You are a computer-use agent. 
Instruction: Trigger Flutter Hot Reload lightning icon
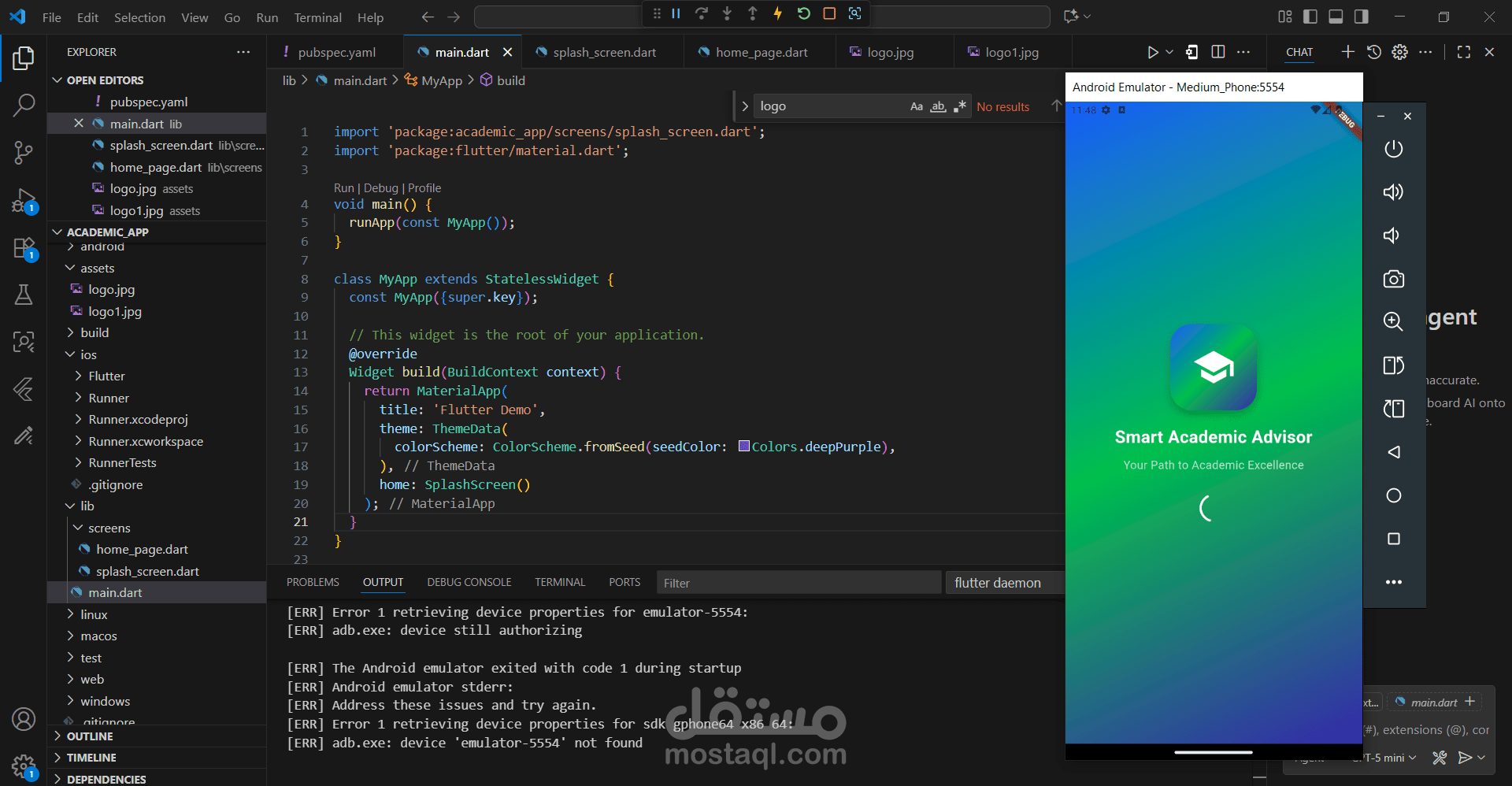pos(777,13)
